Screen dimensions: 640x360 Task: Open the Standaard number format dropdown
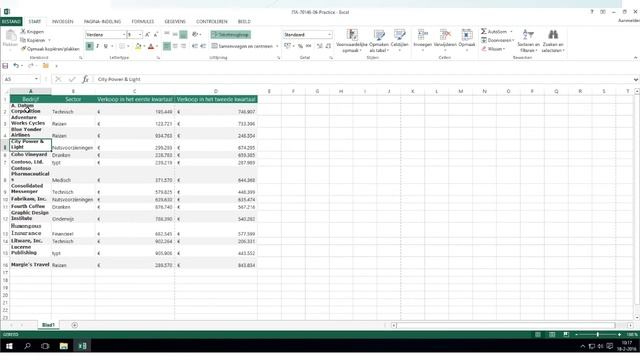tap(329, 35)
